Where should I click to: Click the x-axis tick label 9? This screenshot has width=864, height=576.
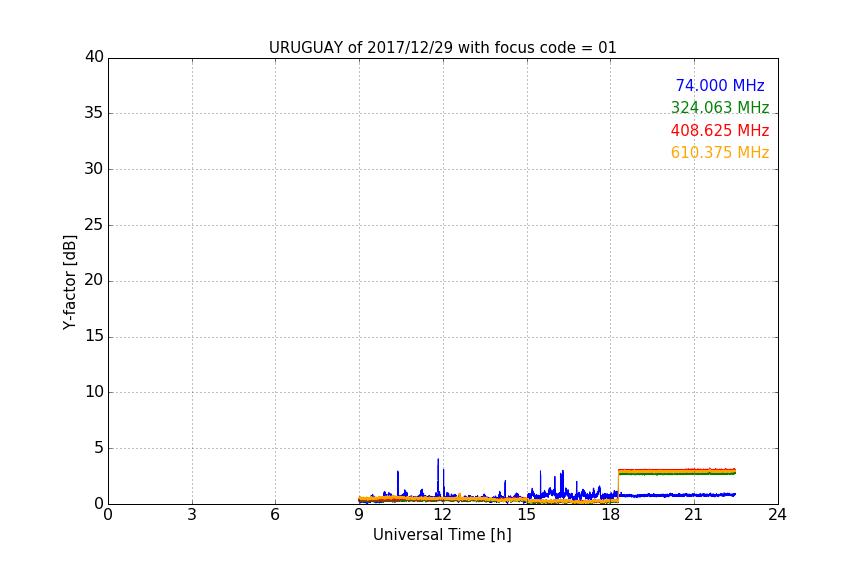[x=359, y=515]
